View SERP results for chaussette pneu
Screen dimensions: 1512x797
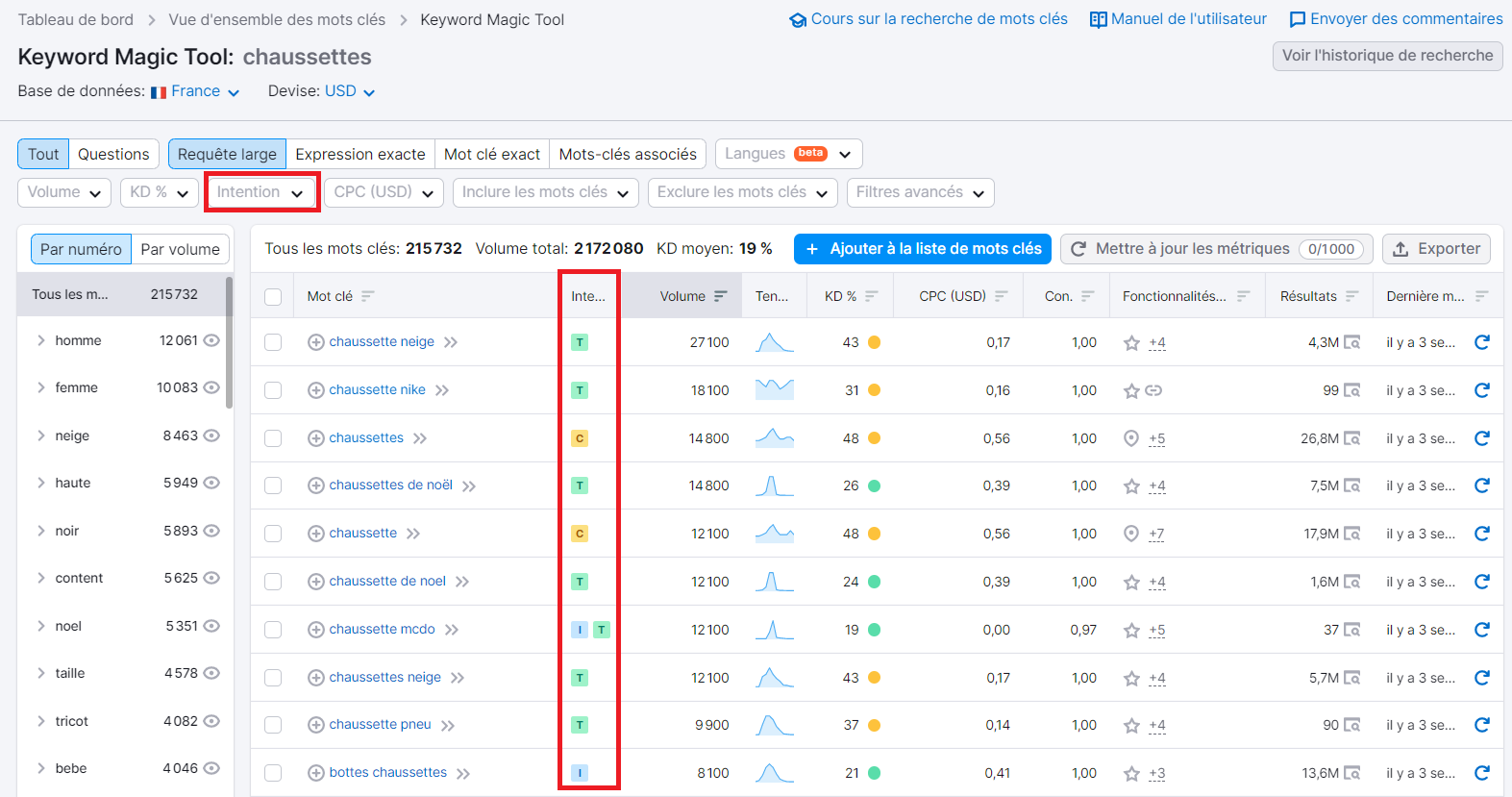click(x=1351, y=725)
